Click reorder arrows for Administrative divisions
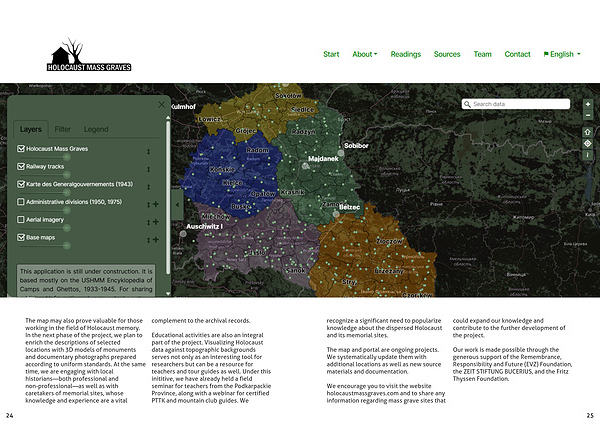600x424 pixels. 148,205
